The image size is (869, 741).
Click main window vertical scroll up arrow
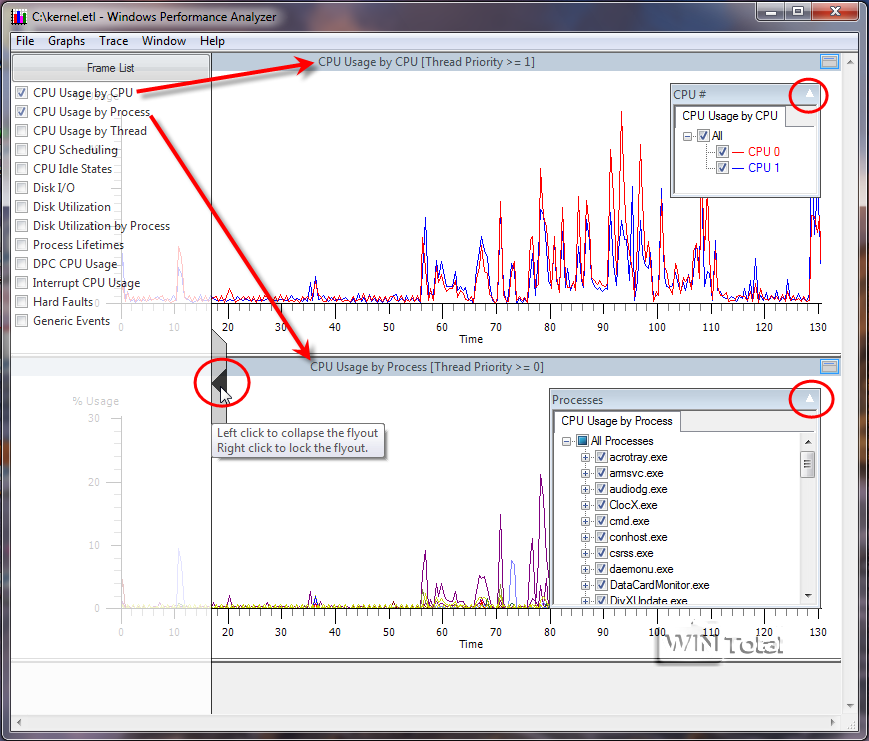850,62
